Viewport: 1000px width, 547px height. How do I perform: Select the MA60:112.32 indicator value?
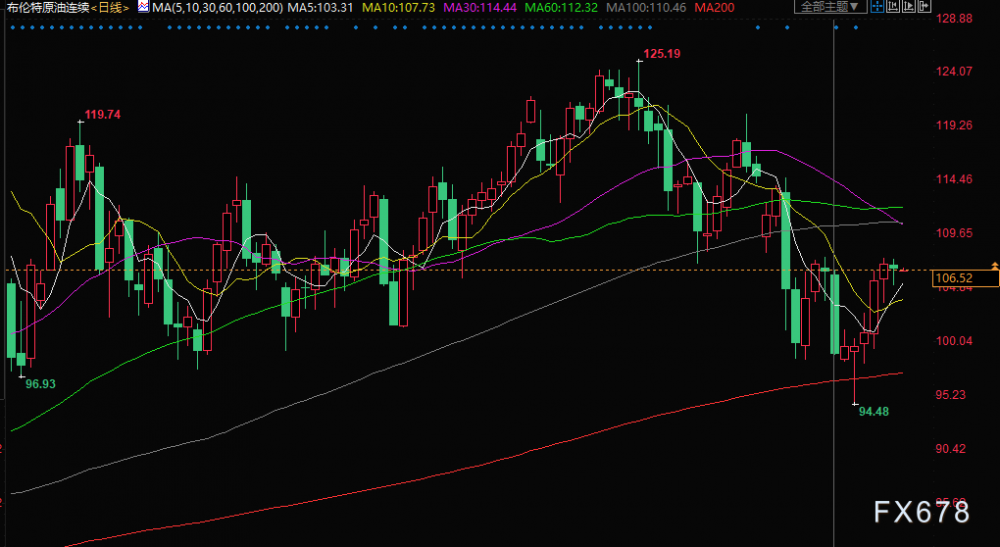[561, 8]
